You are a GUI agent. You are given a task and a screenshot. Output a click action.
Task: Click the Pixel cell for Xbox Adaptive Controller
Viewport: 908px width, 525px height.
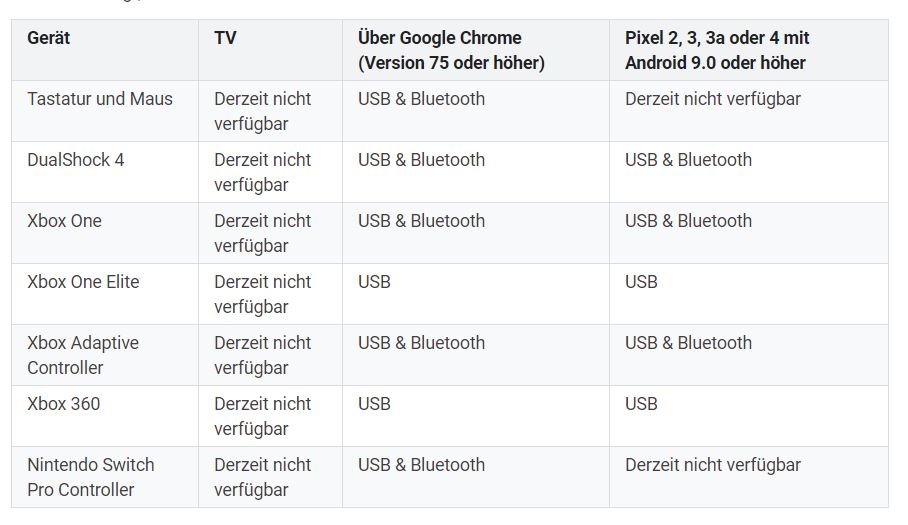tap(688, 343)
